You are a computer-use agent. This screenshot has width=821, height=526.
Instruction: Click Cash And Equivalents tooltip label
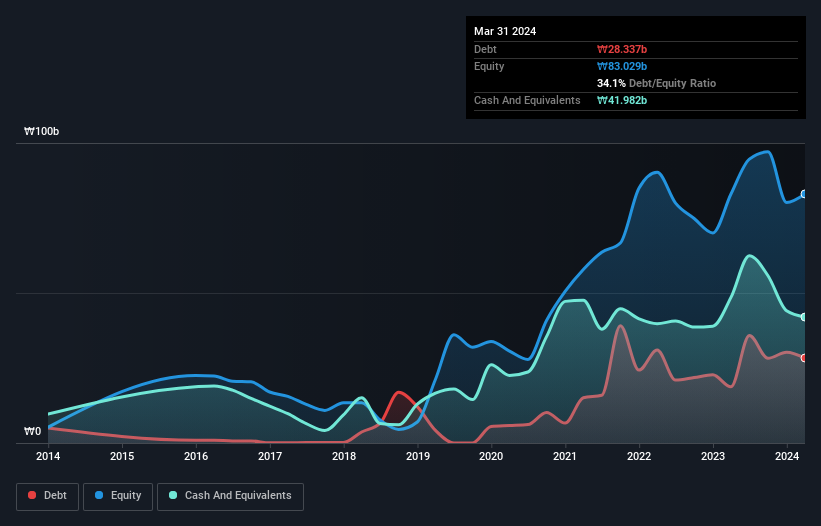(x=527, y=100)
